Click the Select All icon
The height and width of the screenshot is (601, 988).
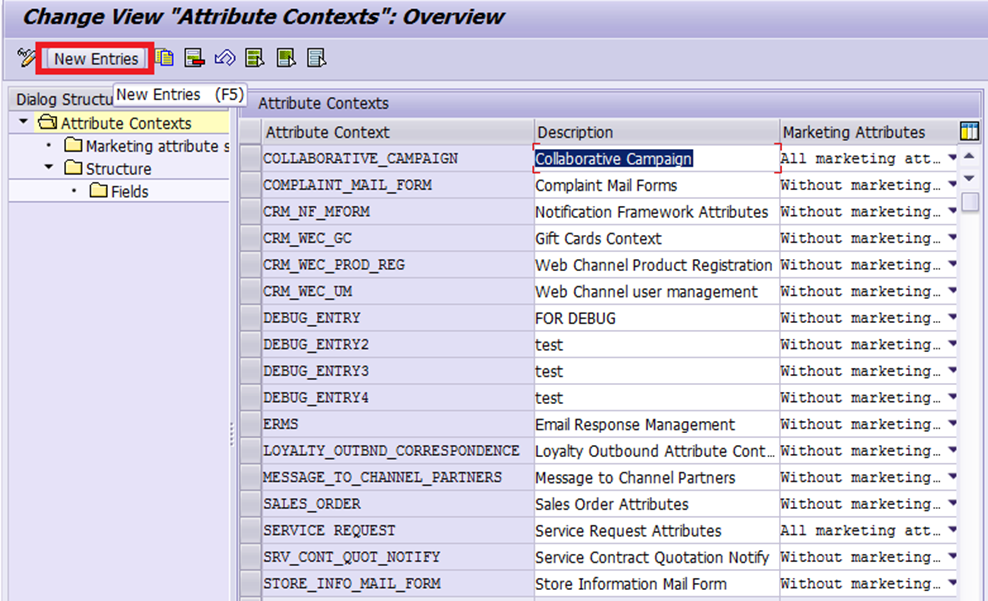(x=255, y=58)
